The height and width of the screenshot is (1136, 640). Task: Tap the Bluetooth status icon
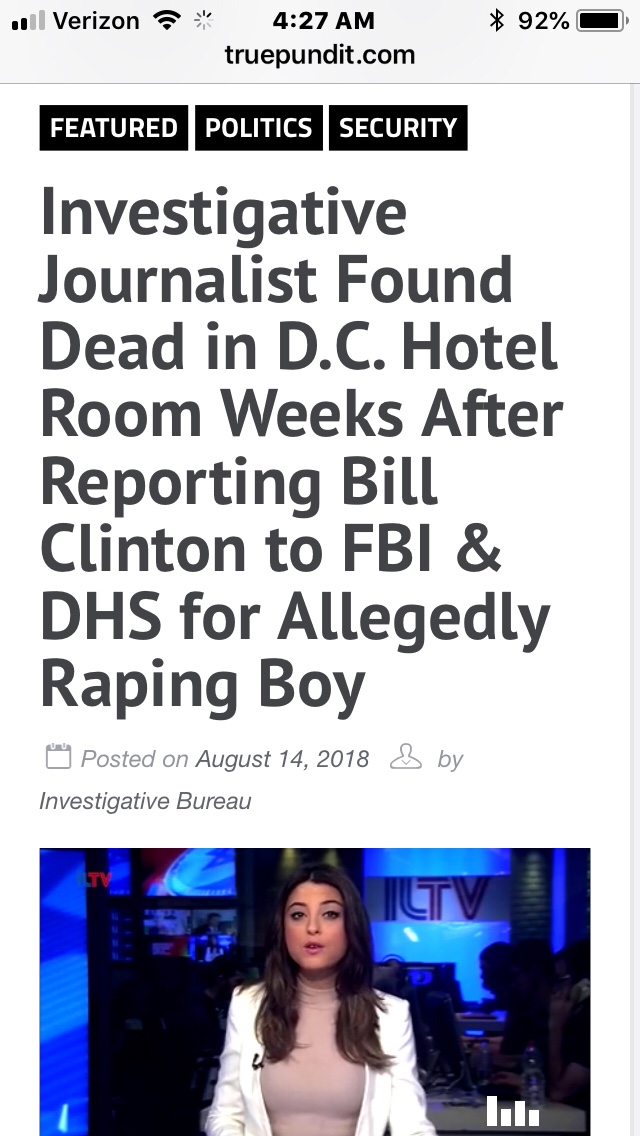496,21
